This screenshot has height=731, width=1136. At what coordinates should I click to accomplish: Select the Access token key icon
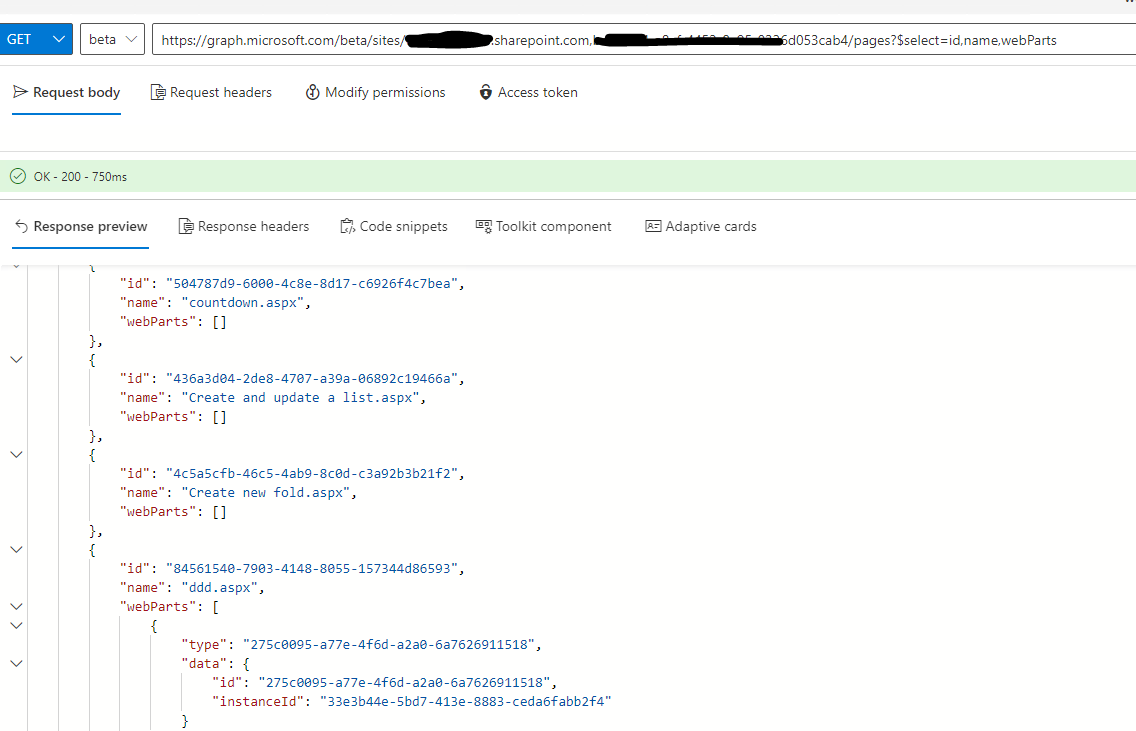[x=486, y=92]
